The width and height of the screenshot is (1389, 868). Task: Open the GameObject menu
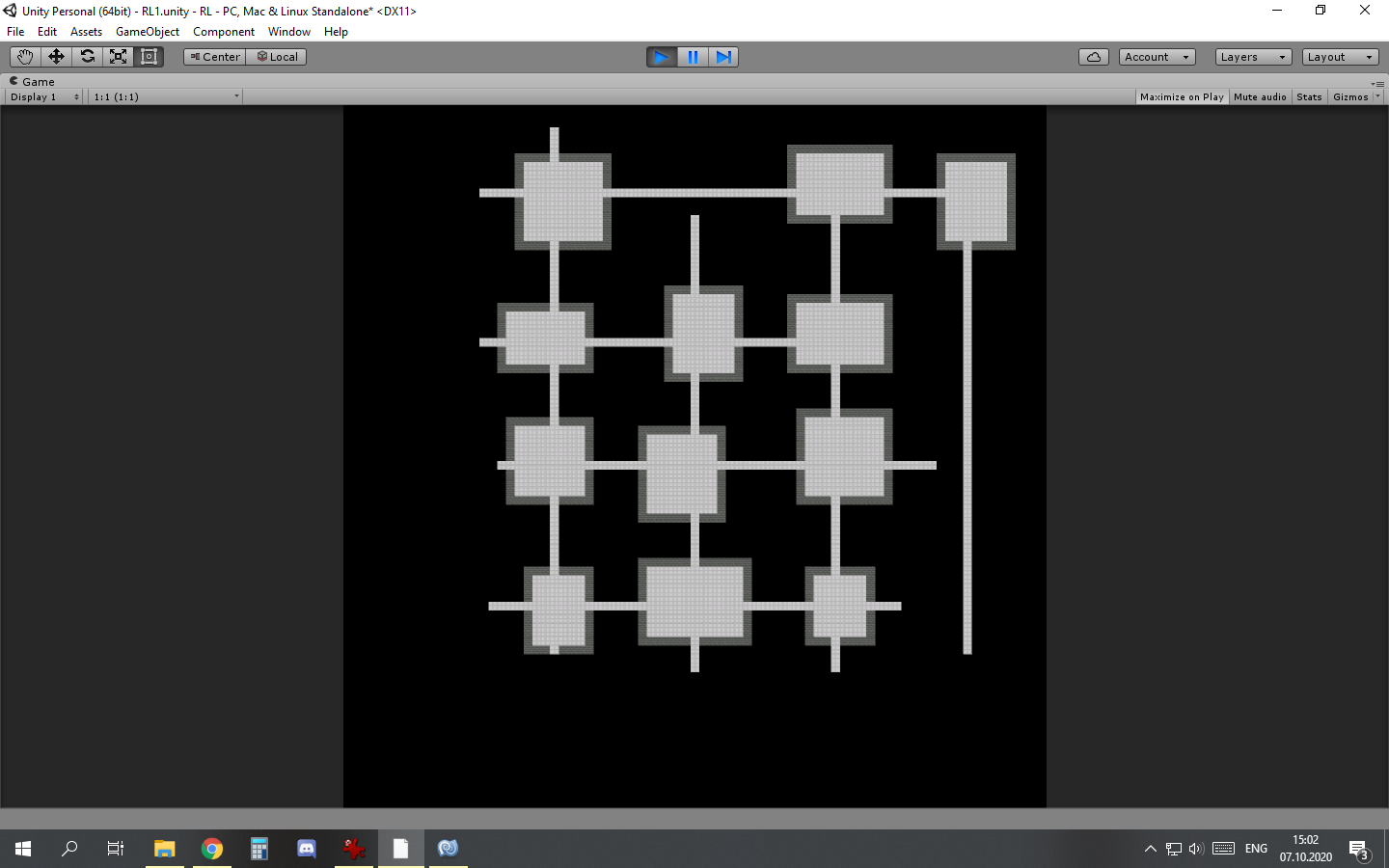[148, 32]
